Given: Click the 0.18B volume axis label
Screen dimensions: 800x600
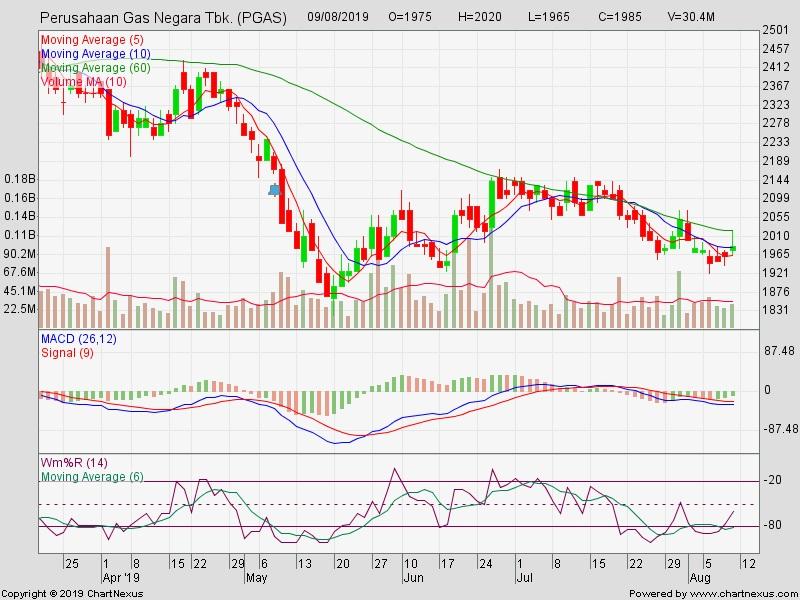Looking at the screenshot, I should pyautogui.click(x=20, y=179).
